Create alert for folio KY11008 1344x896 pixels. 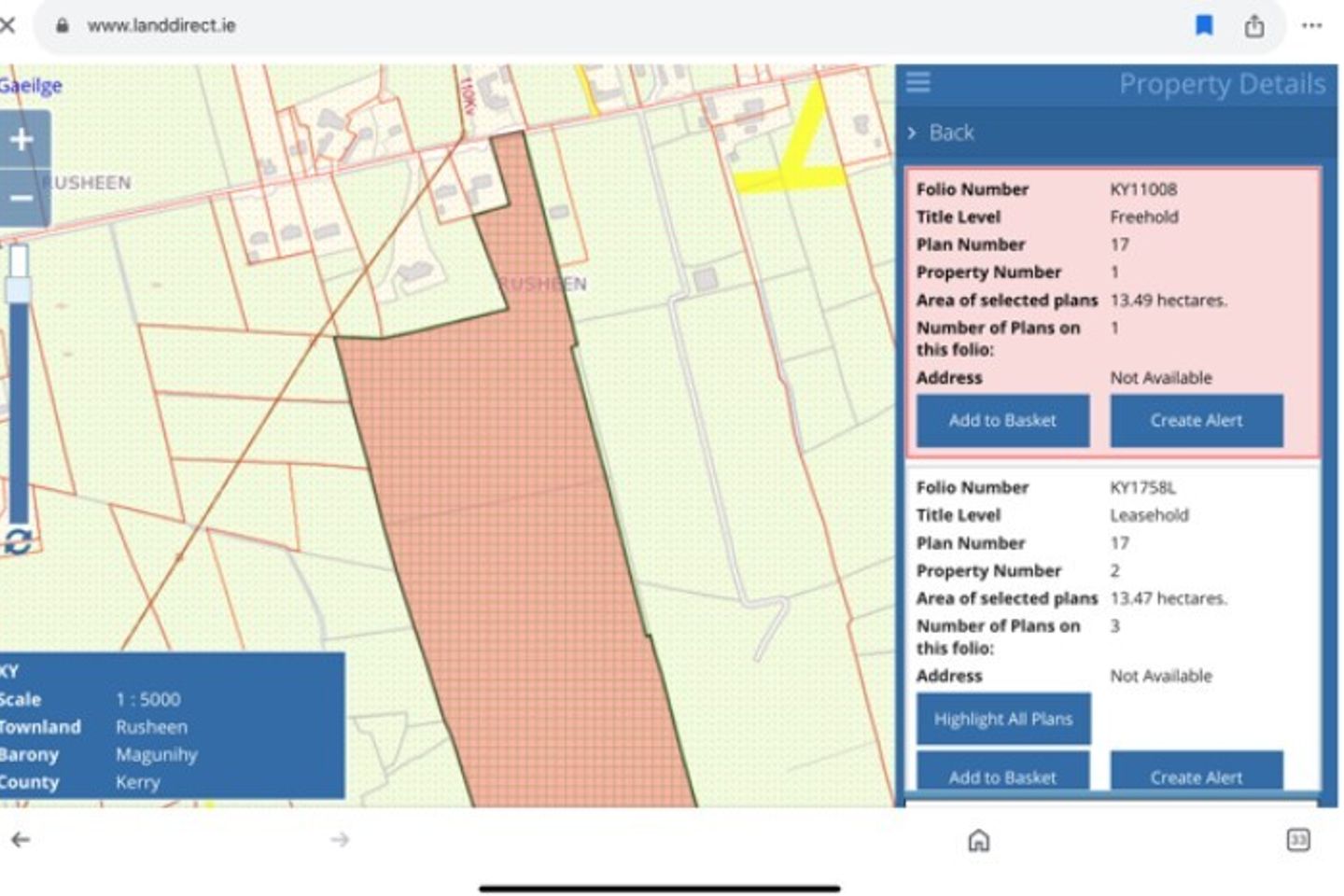(1196, 421)
